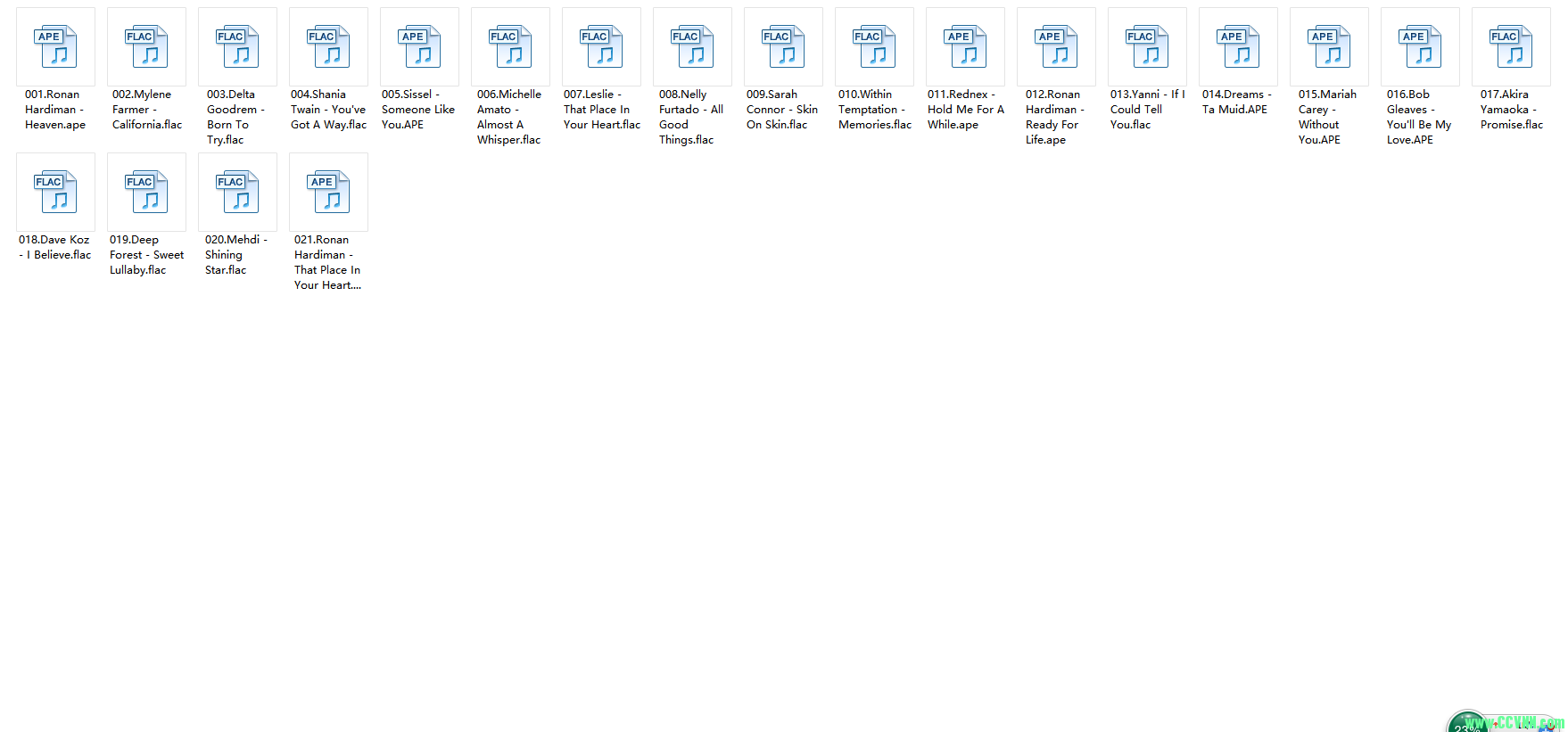Click the filename '018.Dave Koz - I Believe.flac'
The image size is (1568, 732).
[55, 247]
